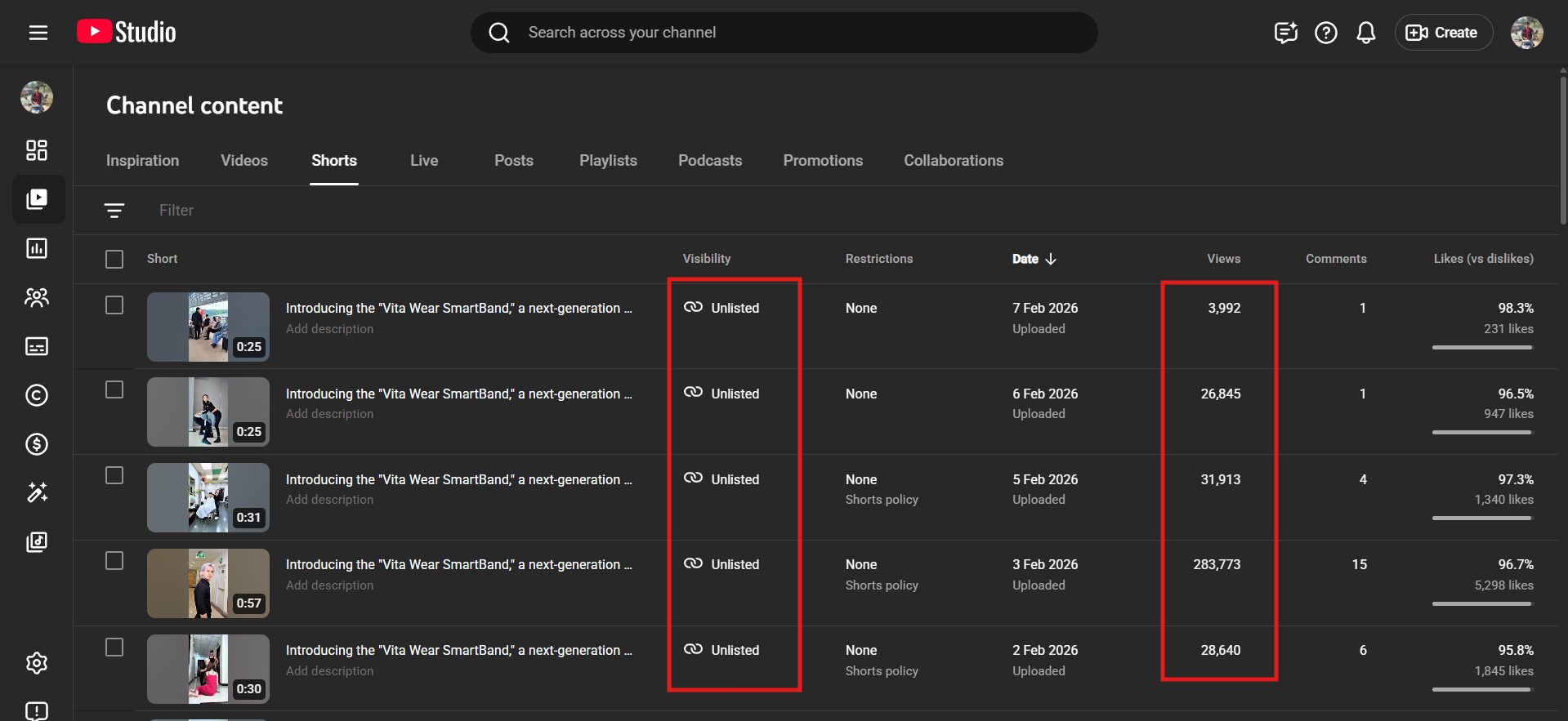The width and height of the screenshot is (1568, 721).
Task: Open the hamburger navigation menu
Action: [x=38, y=33]
